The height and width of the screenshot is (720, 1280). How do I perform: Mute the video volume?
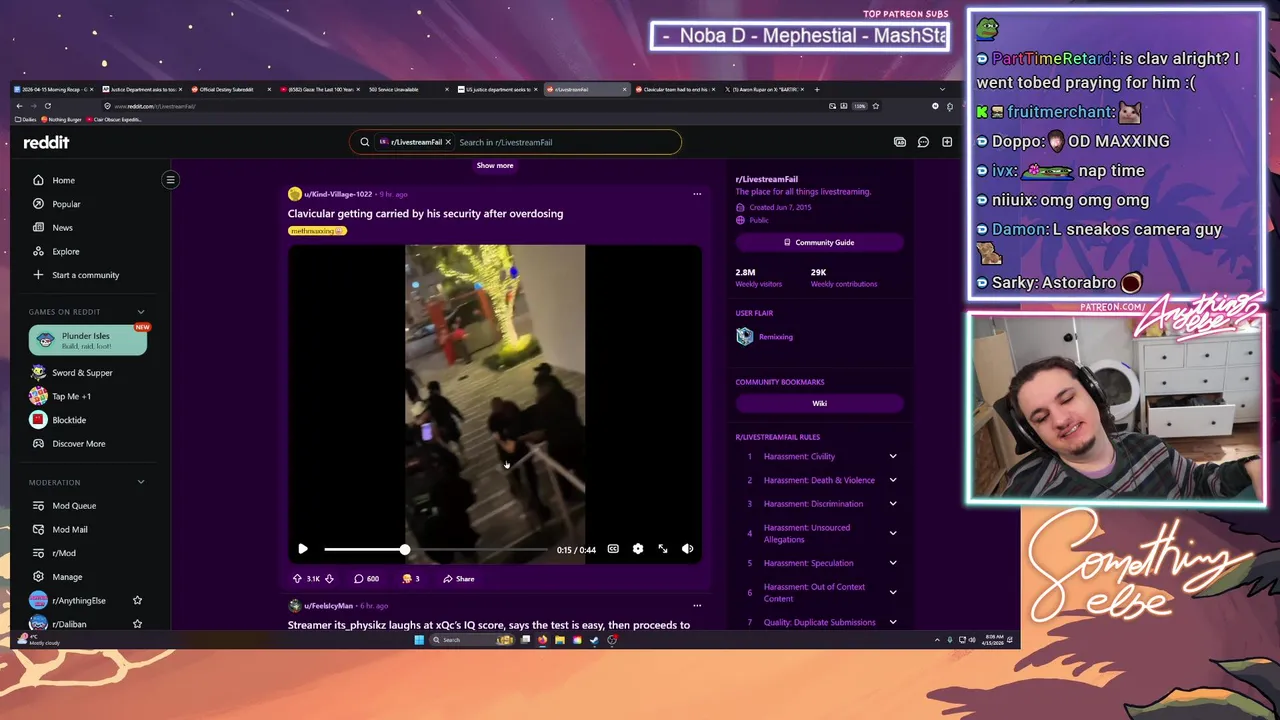687,549
